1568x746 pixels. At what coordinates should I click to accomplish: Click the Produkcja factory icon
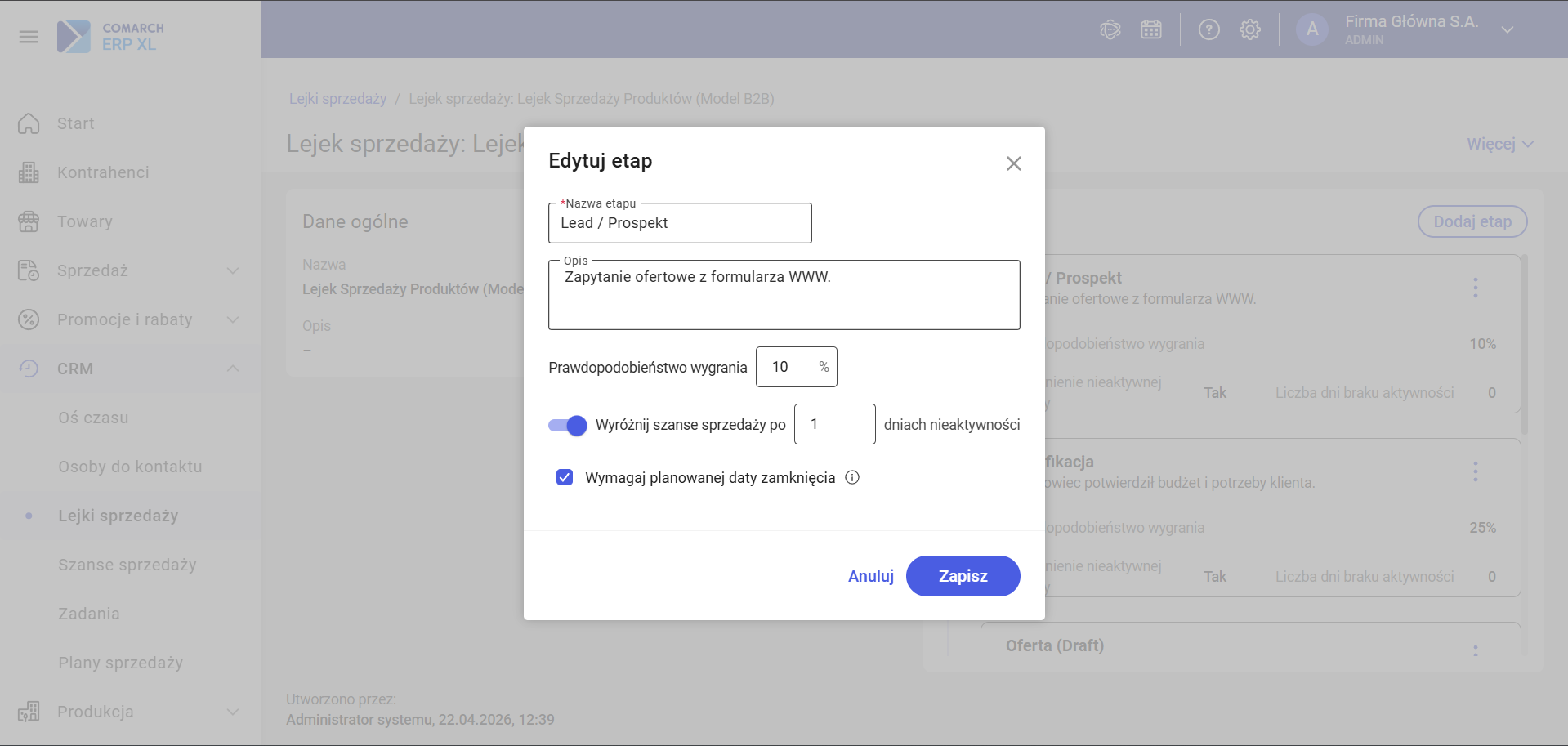[29, 712]
